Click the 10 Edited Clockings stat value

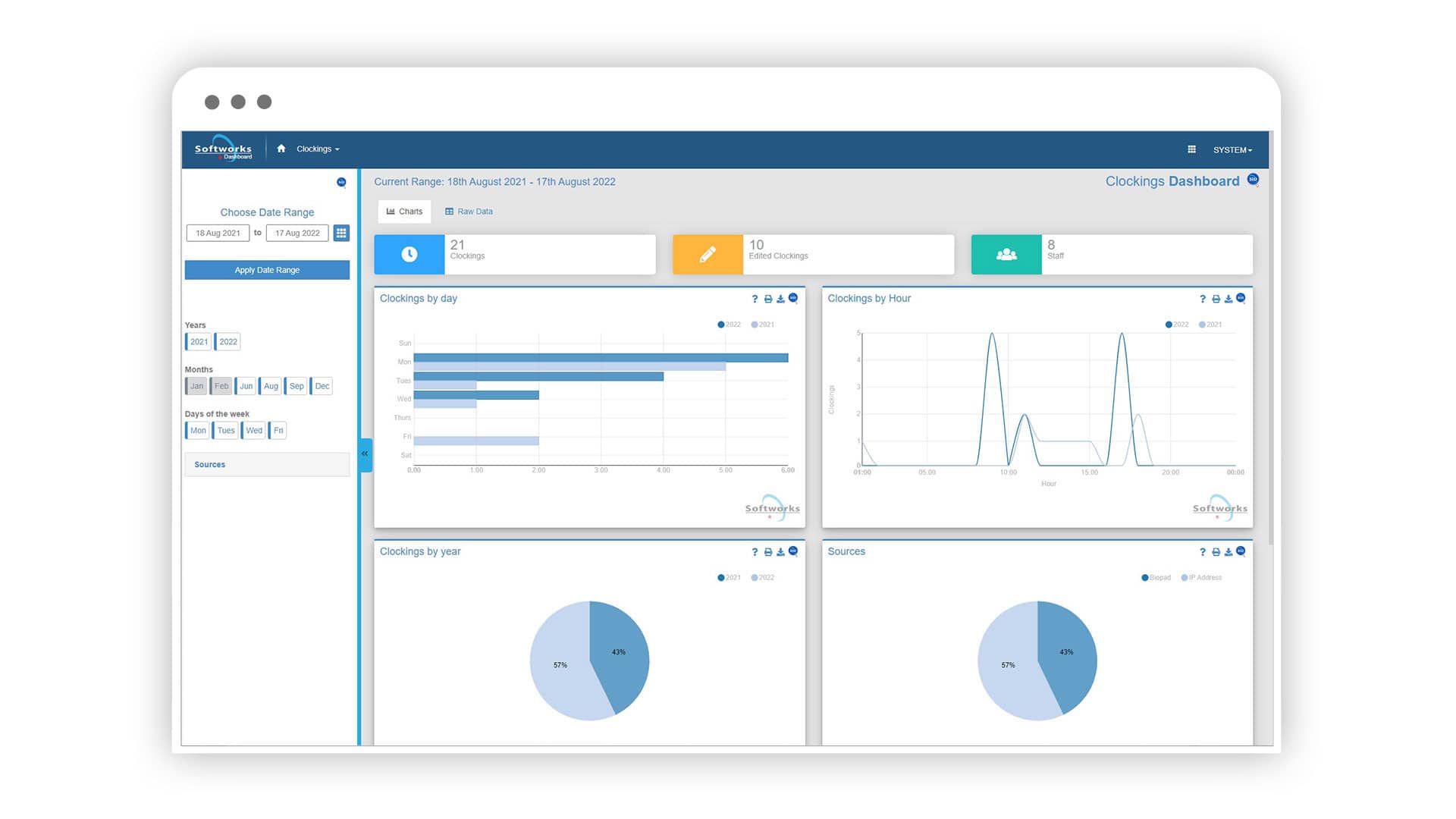(x=756, y=245)
